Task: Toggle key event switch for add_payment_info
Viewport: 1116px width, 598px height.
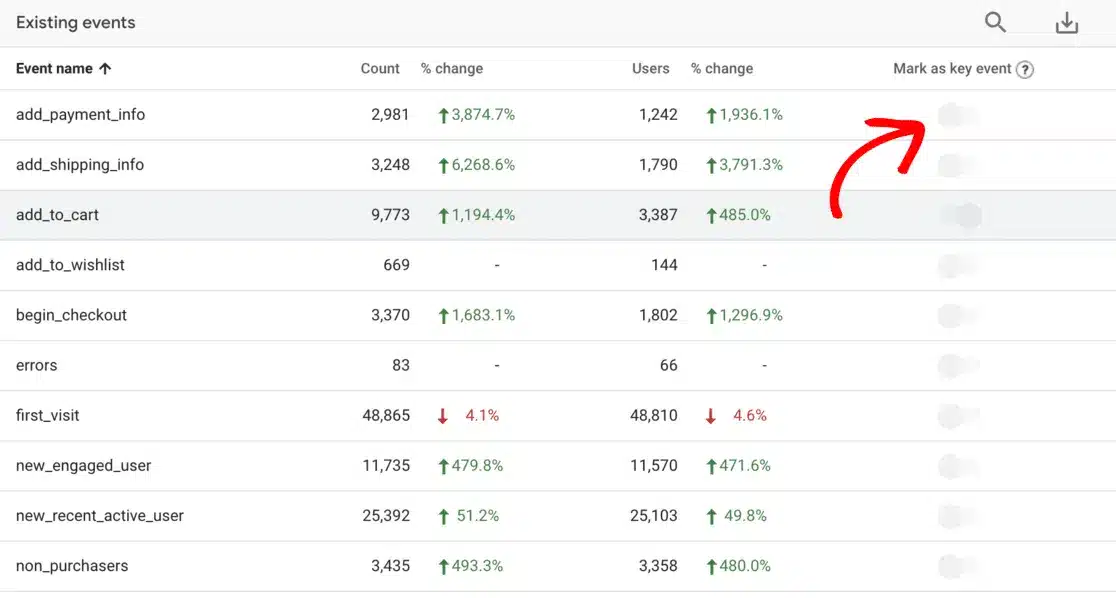Action: tap(959, 115)
